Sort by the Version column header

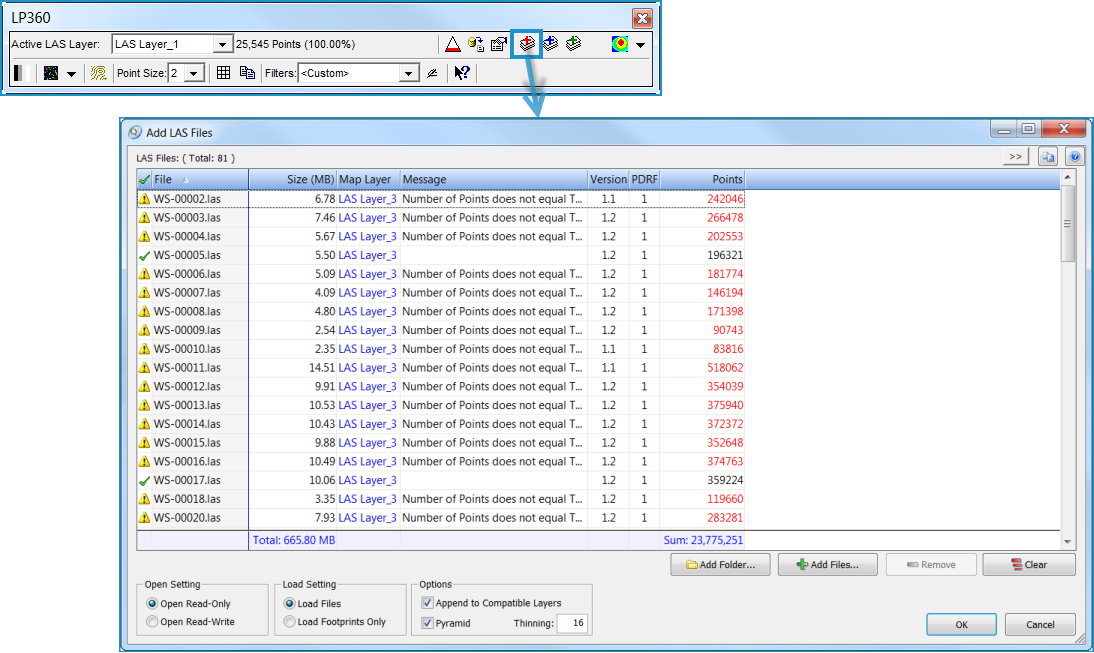click(608, 179)
